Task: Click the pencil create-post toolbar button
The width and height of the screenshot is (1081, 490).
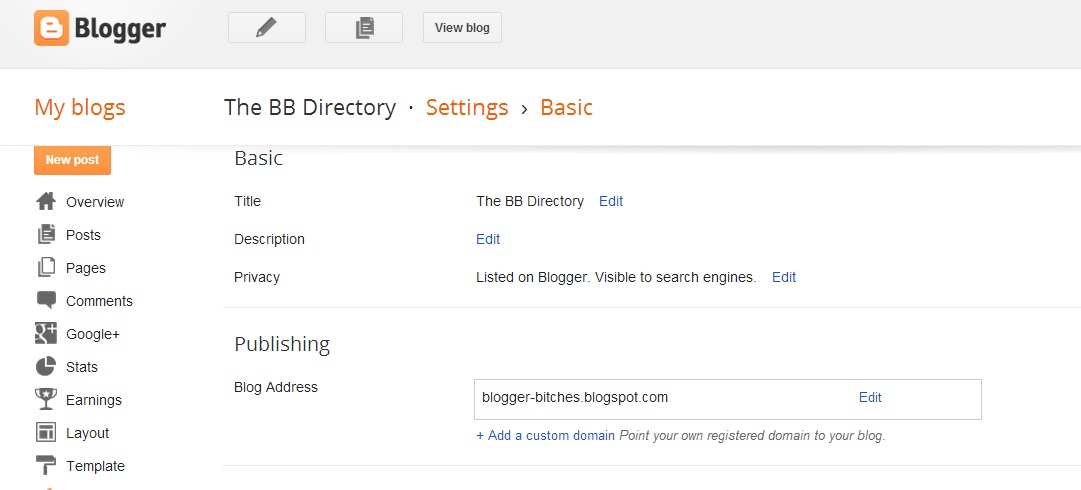Action: (267, 28)
